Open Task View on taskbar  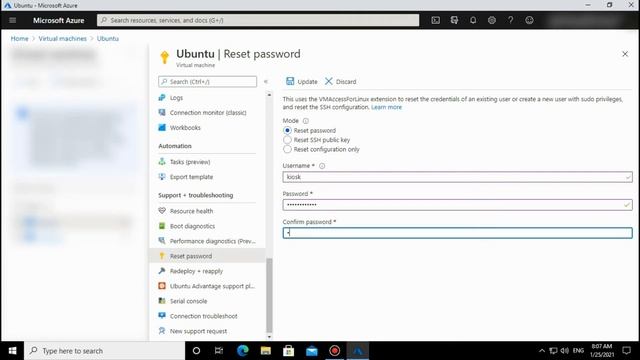click(x=219, y=351)
